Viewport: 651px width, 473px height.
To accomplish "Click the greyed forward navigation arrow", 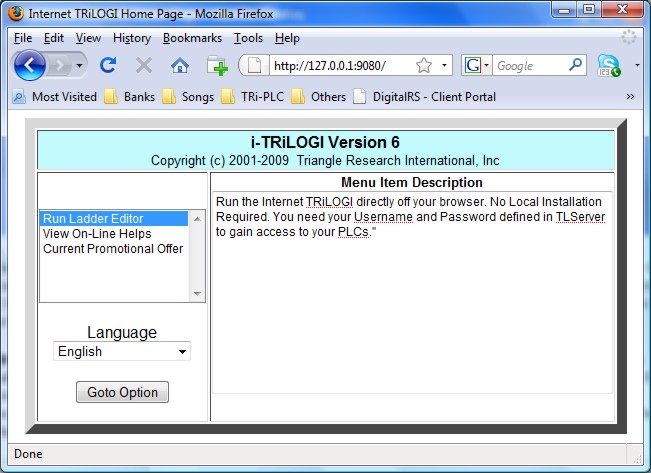I will tap(59, 65).
